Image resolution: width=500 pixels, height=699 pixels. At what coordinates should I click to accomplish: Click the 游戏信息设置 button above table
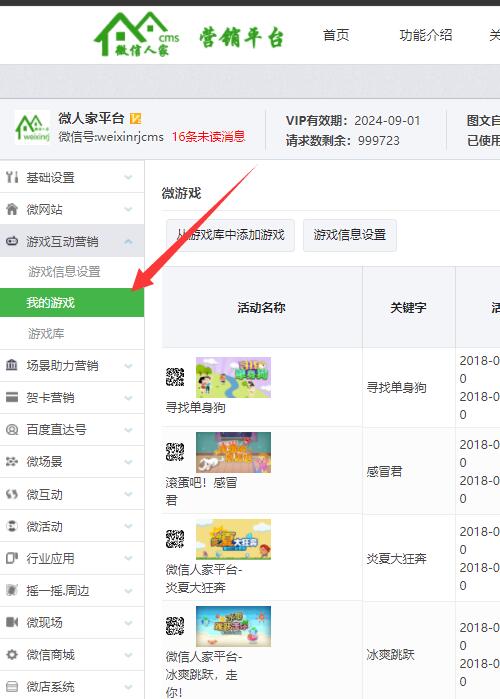click(350, 235)
